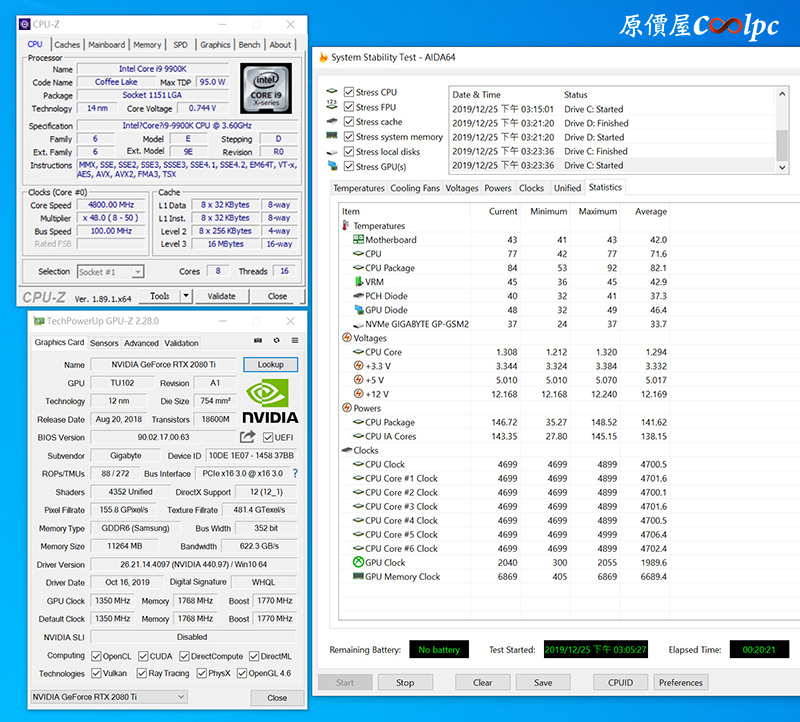Click CPU-Z Validate button
Screen dimensions: 800x722
(x=221, y=296)
